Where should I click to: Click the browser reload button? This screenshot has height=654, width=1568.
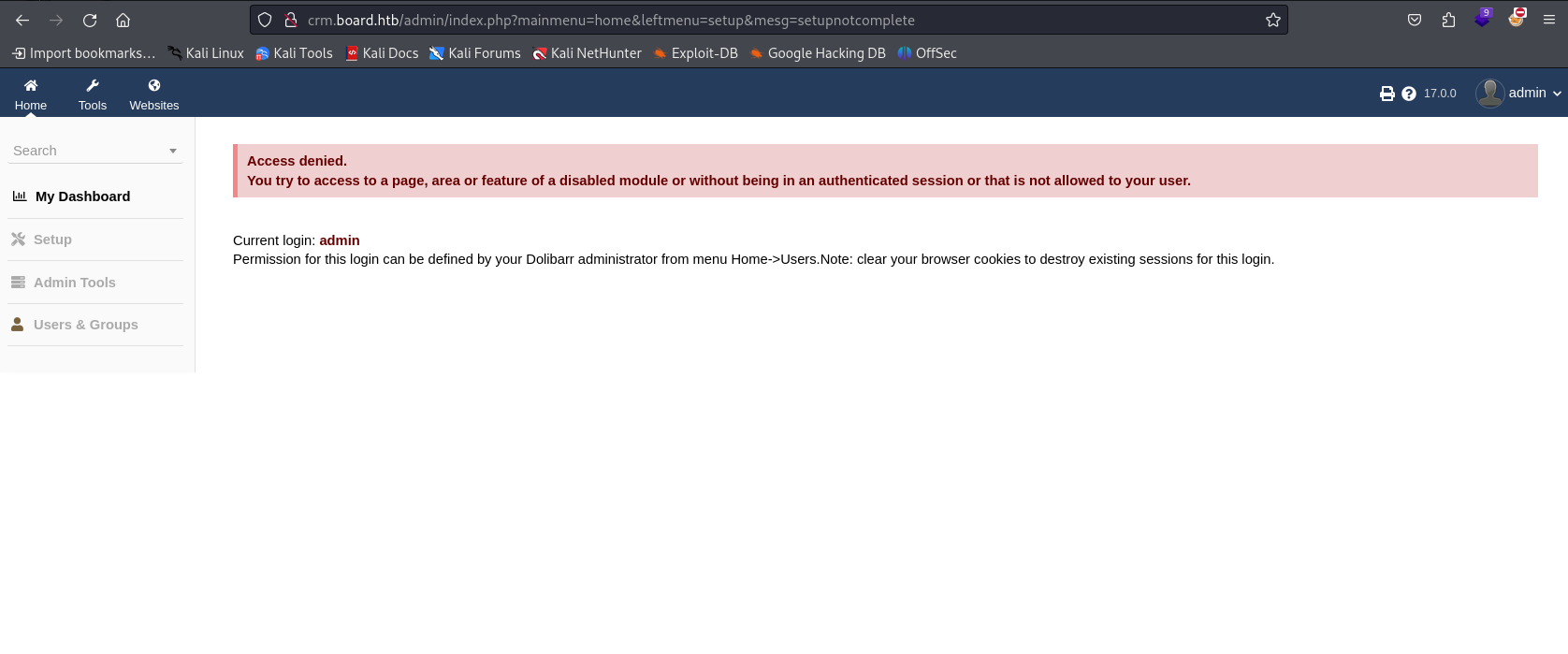90,20
